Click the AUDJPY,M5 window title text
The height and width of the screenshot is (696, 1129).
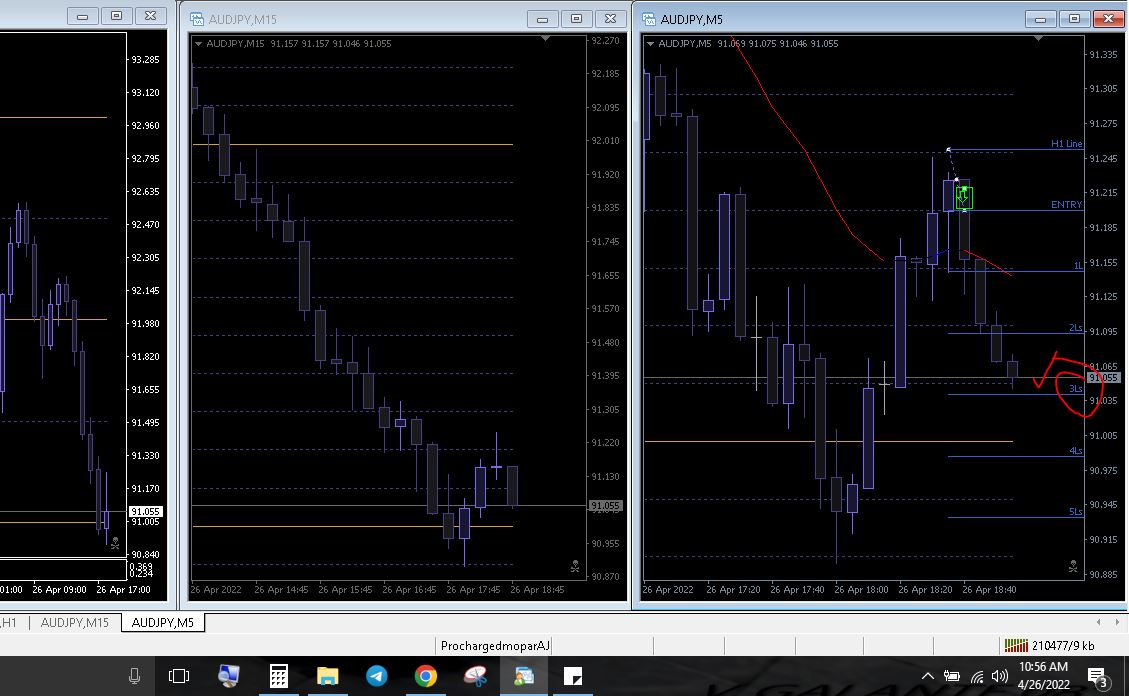coord(691,19)
